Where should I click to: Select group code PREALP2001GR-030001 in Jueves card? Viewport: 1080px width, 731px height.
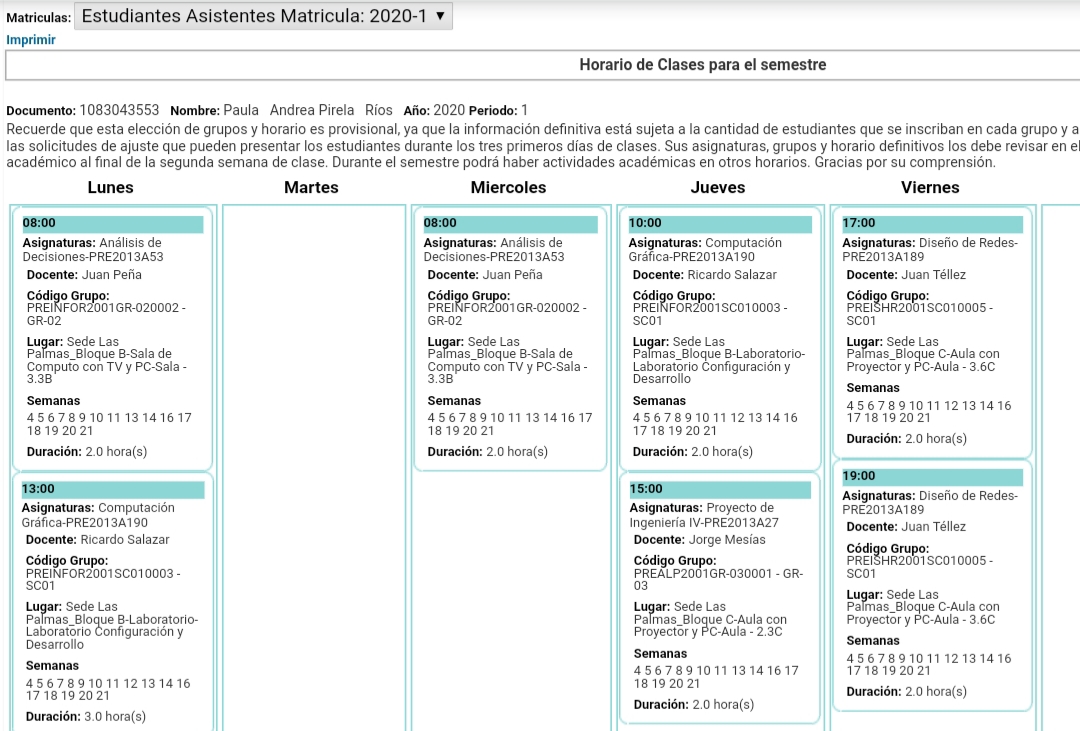point(718,579)
